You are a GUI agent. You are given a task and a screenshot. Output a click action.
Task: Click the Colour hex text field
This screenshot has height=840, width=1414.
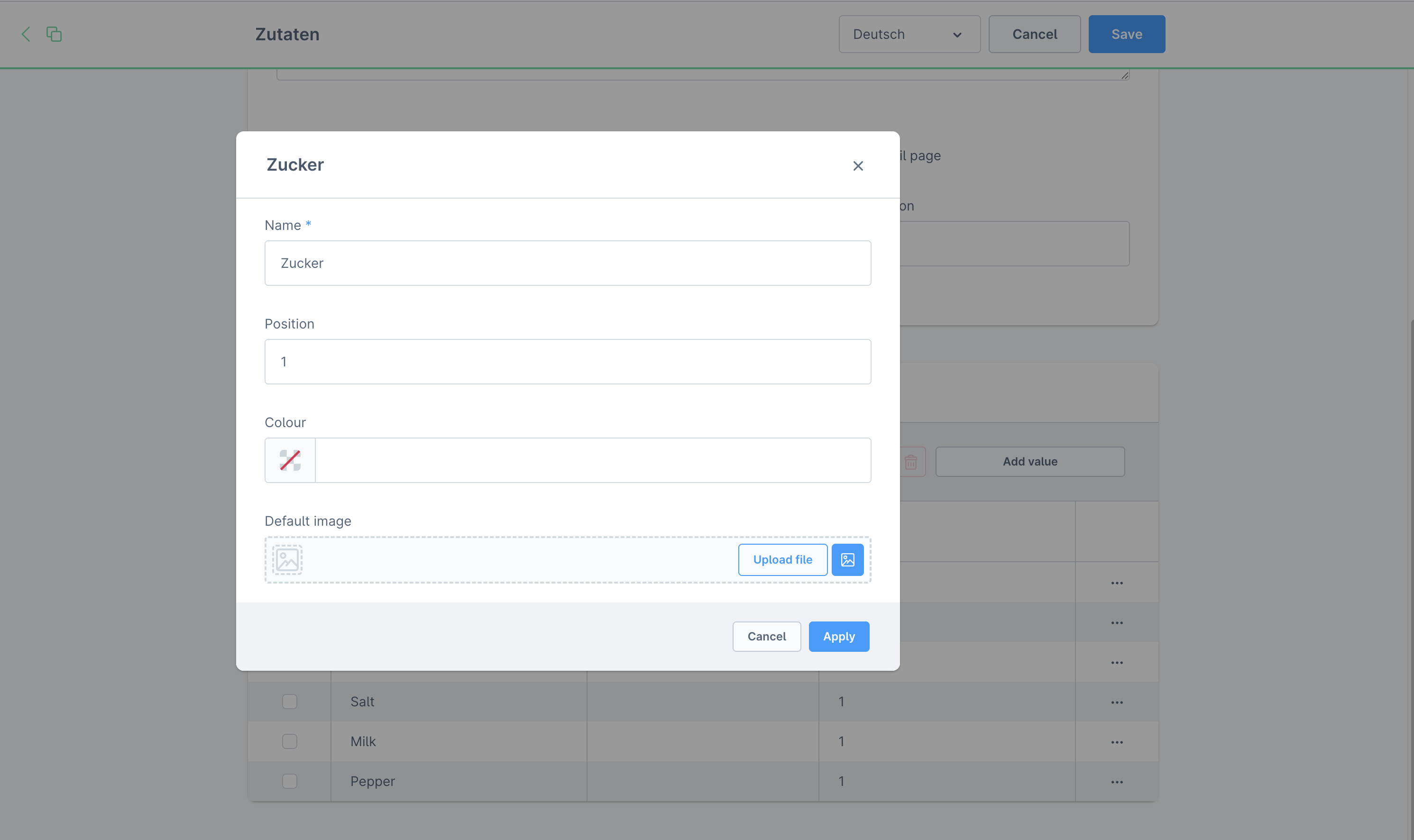pos(592,460)
